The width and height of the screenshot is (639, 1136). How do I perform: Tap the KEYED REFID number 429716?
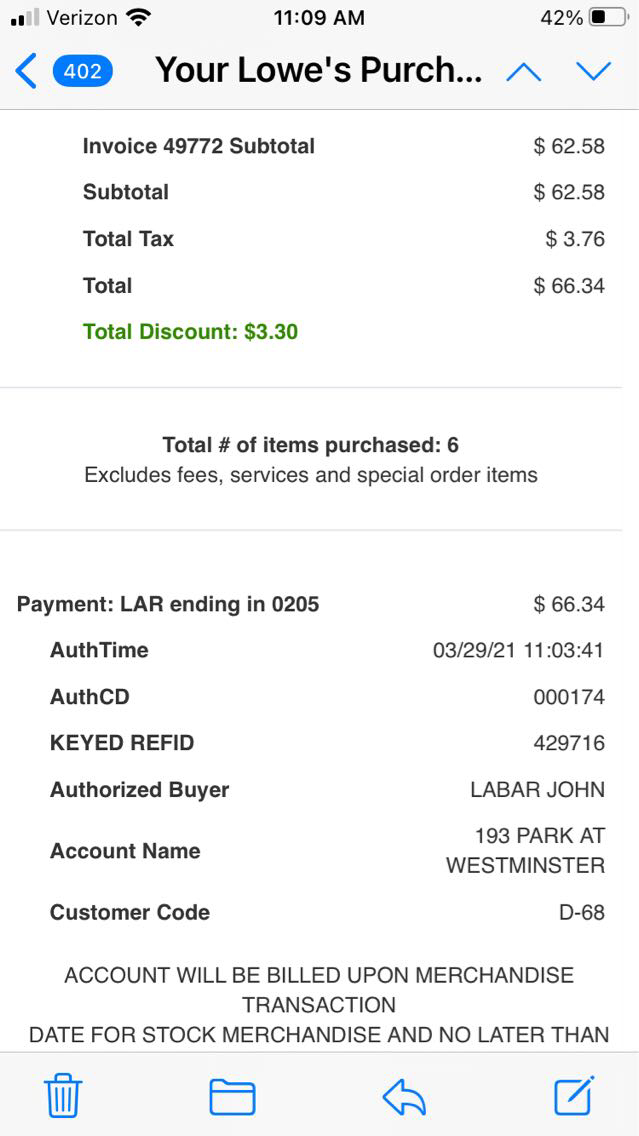click(569, 743)
